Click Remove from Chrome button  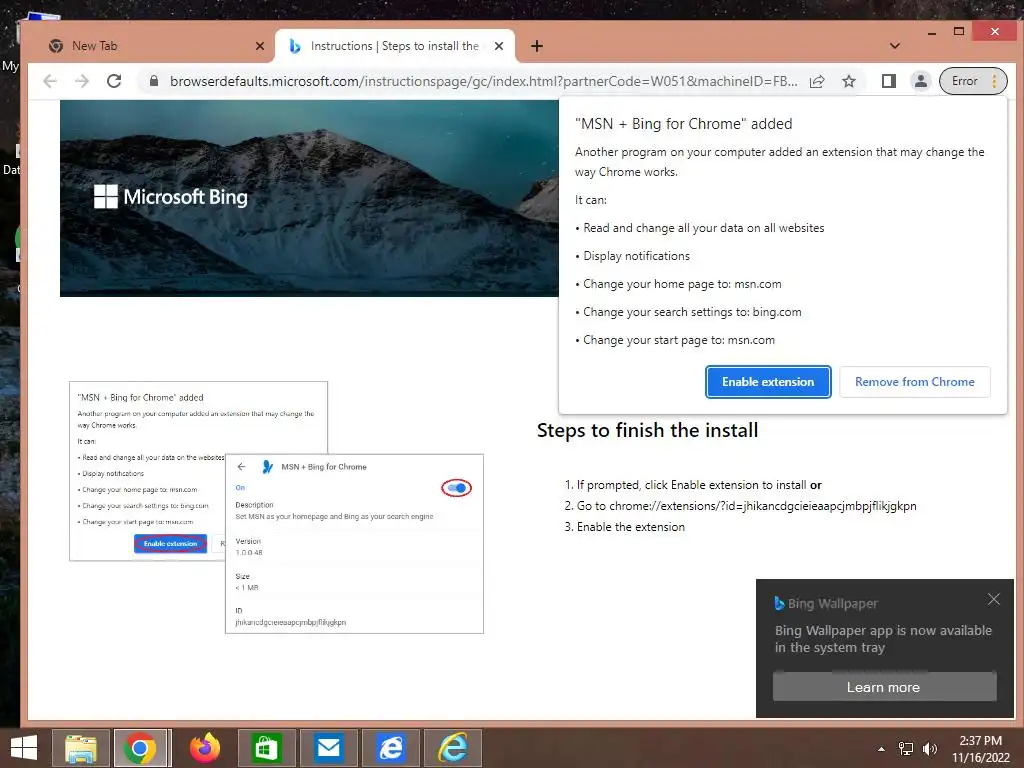click(x=914, y=382)
